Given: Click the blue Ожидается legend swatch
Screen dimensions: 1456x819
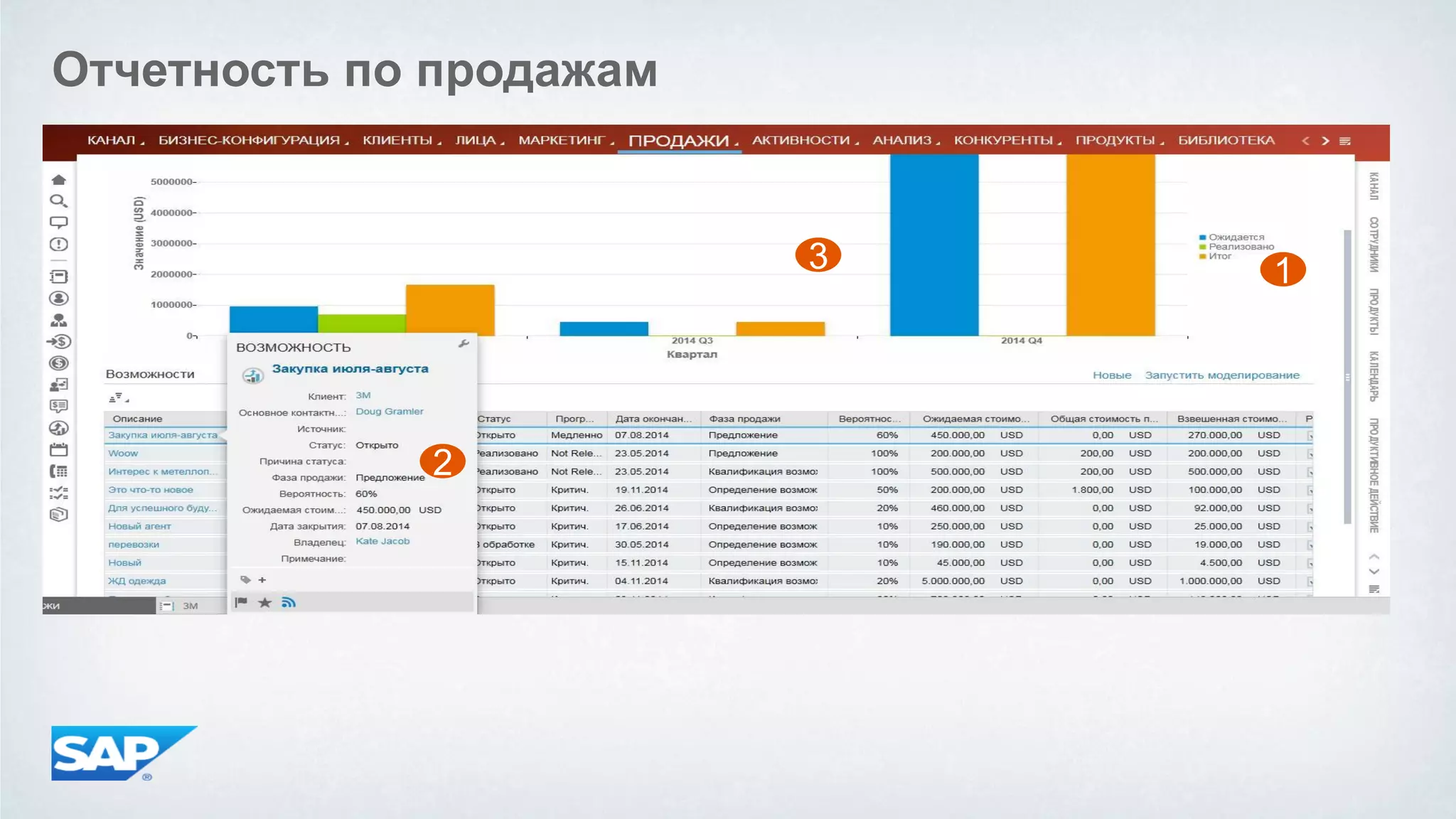Looking at the screenshot, I should pos(1202,237).
